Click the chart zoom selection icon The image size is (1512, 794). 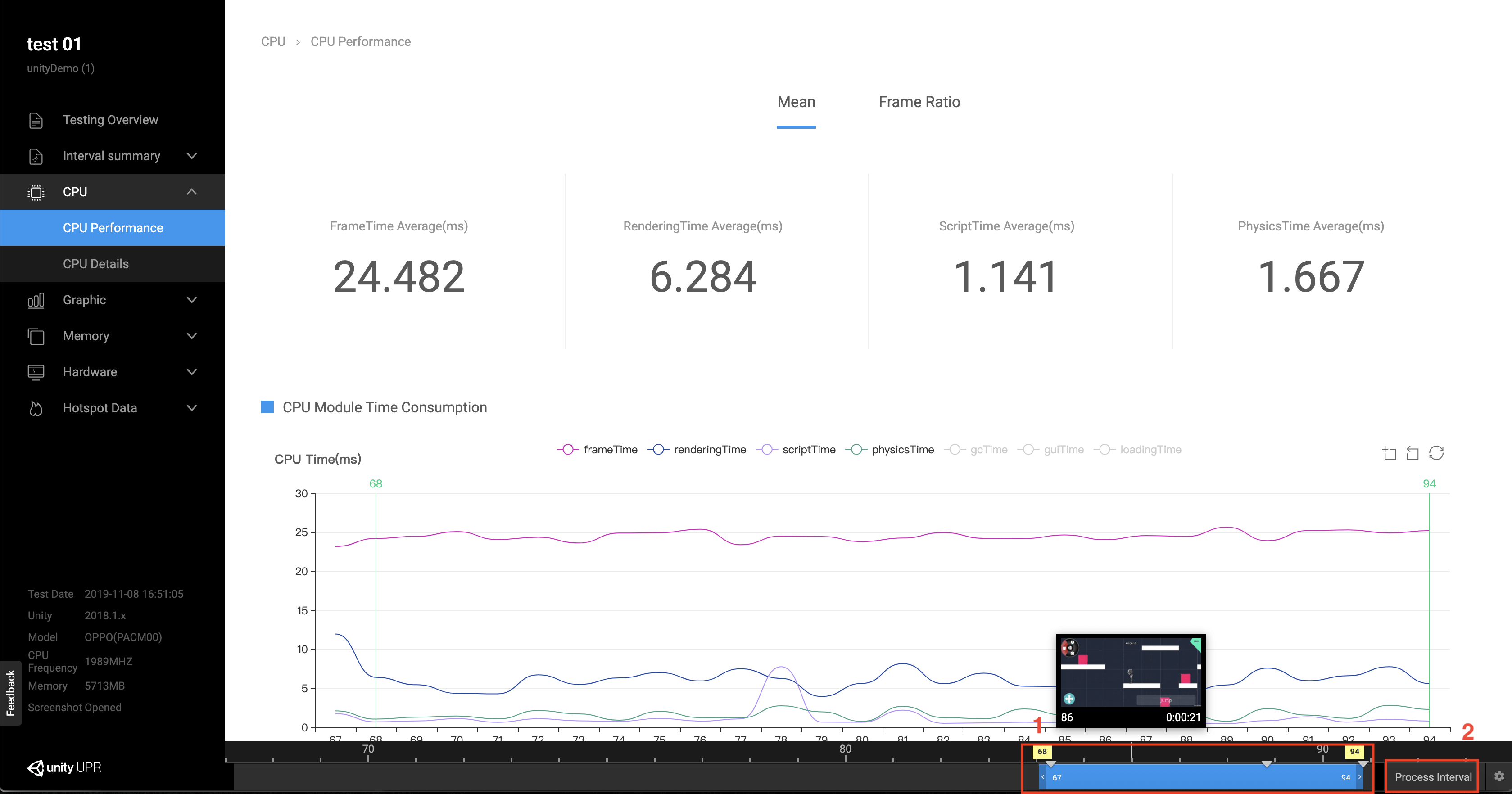click(x=1389, y=453)
